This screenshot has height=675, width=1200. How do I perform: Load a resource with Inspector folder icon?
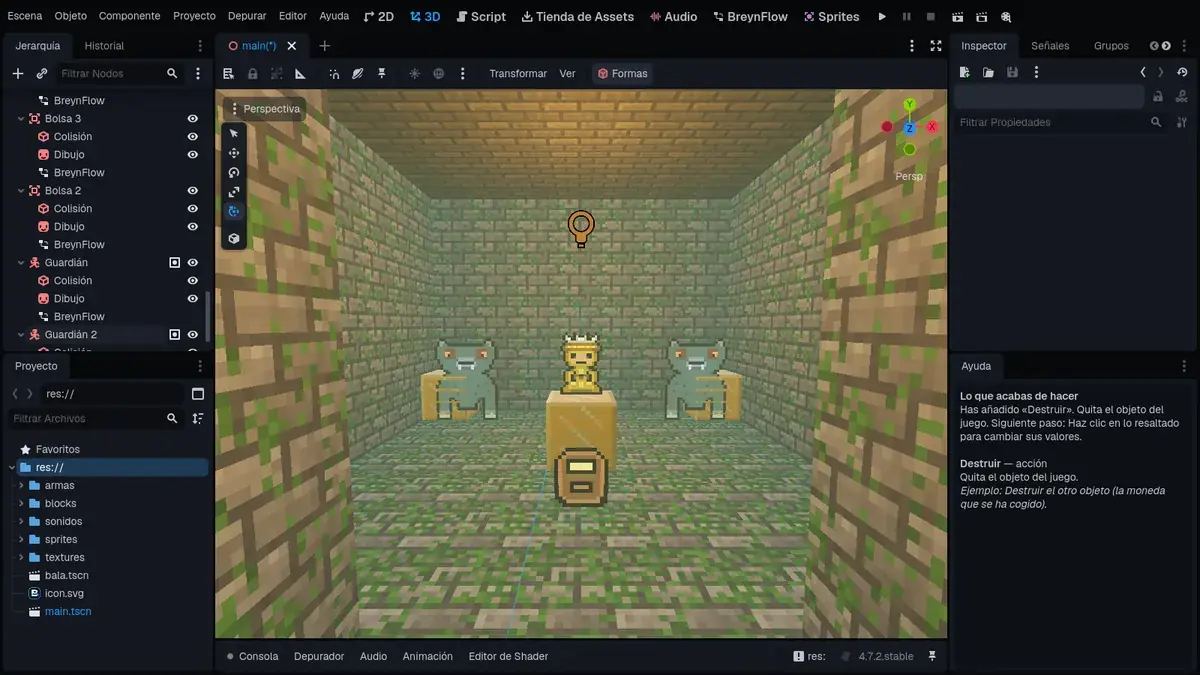click(x=988, y=72)
